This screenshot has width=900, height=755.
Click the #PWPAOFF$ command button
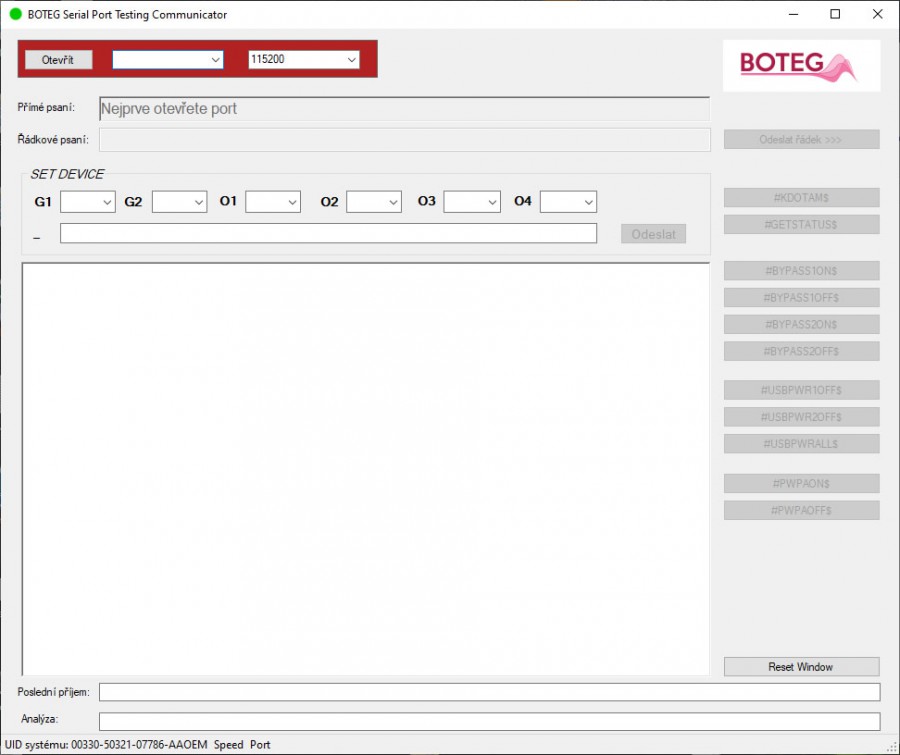point(801,510)
